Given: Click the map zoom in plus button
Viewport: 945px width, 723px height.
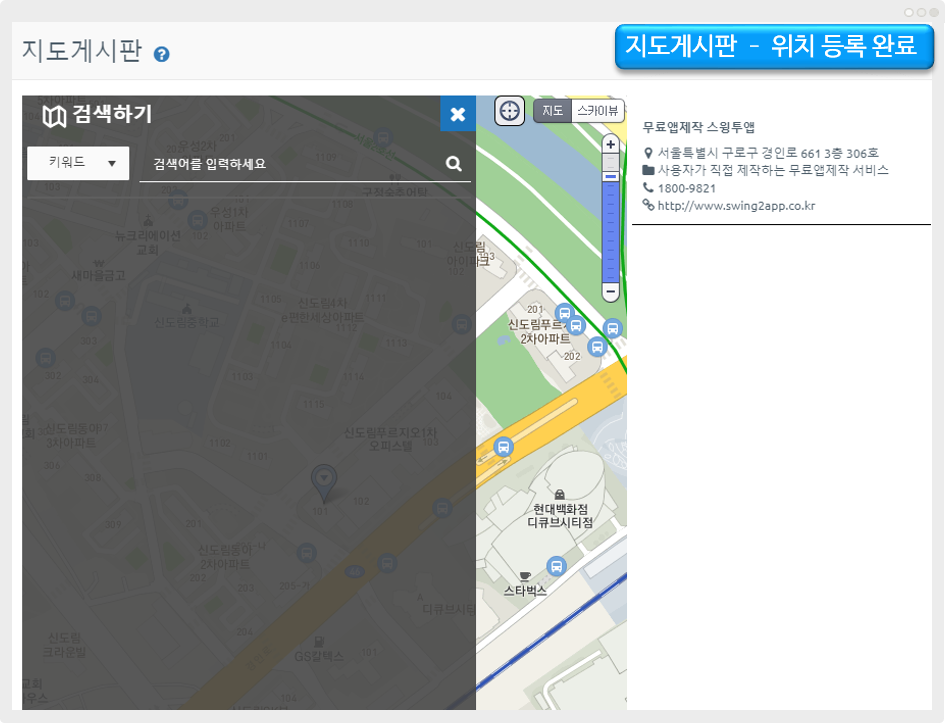Looking at the screenshot, I should [611, 144].
